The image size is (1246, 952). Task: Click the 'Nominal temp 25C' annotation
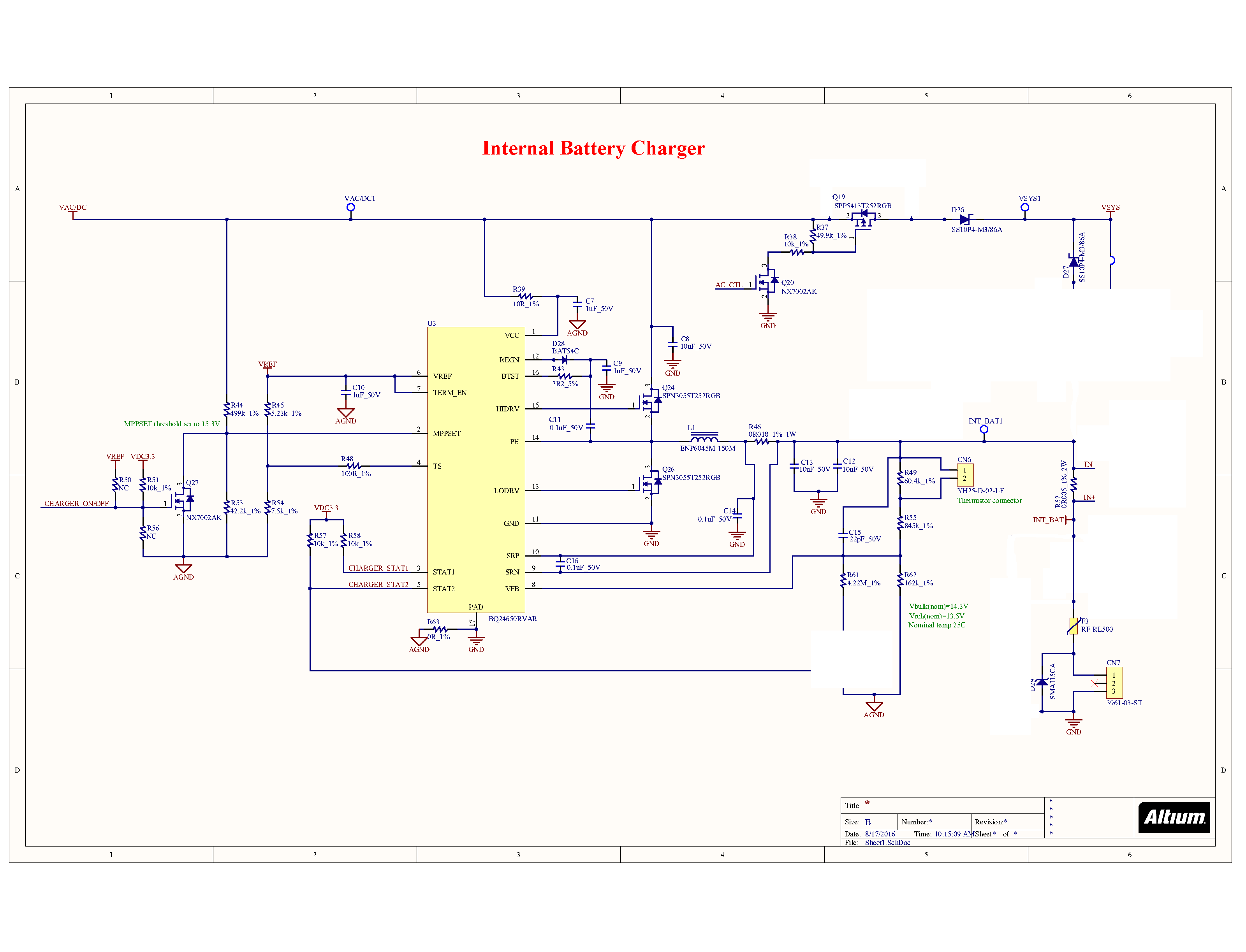(937, 625)
